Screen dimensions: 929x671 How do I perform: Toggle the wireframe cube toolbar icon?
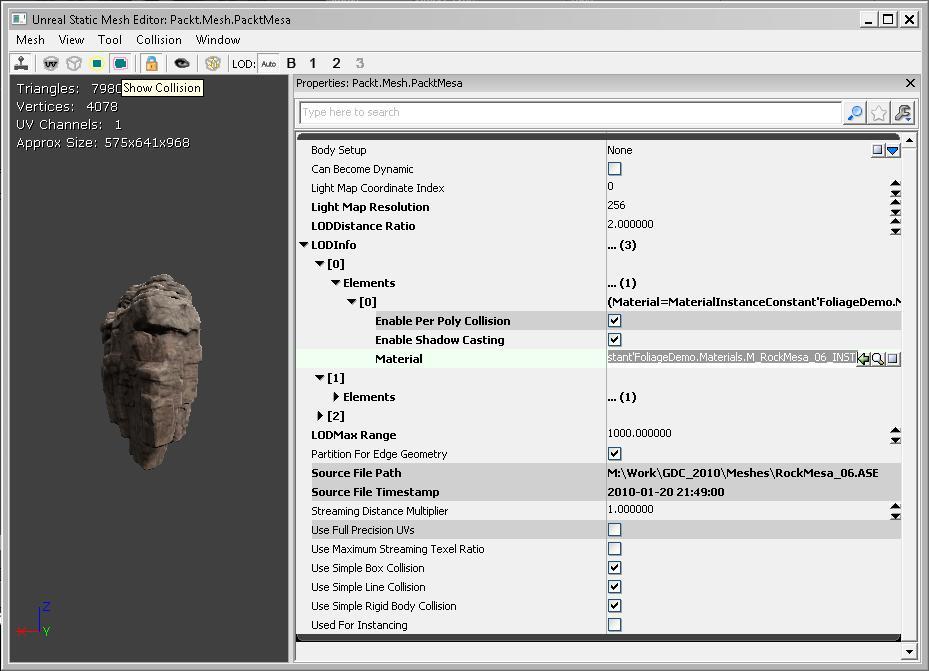[x=73, y=63]
